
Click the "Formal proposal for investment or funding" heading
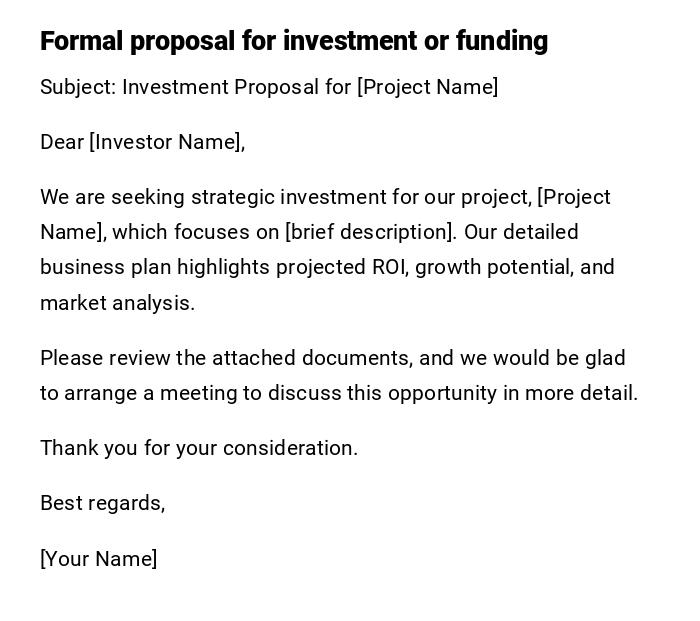tap(294, 41)
